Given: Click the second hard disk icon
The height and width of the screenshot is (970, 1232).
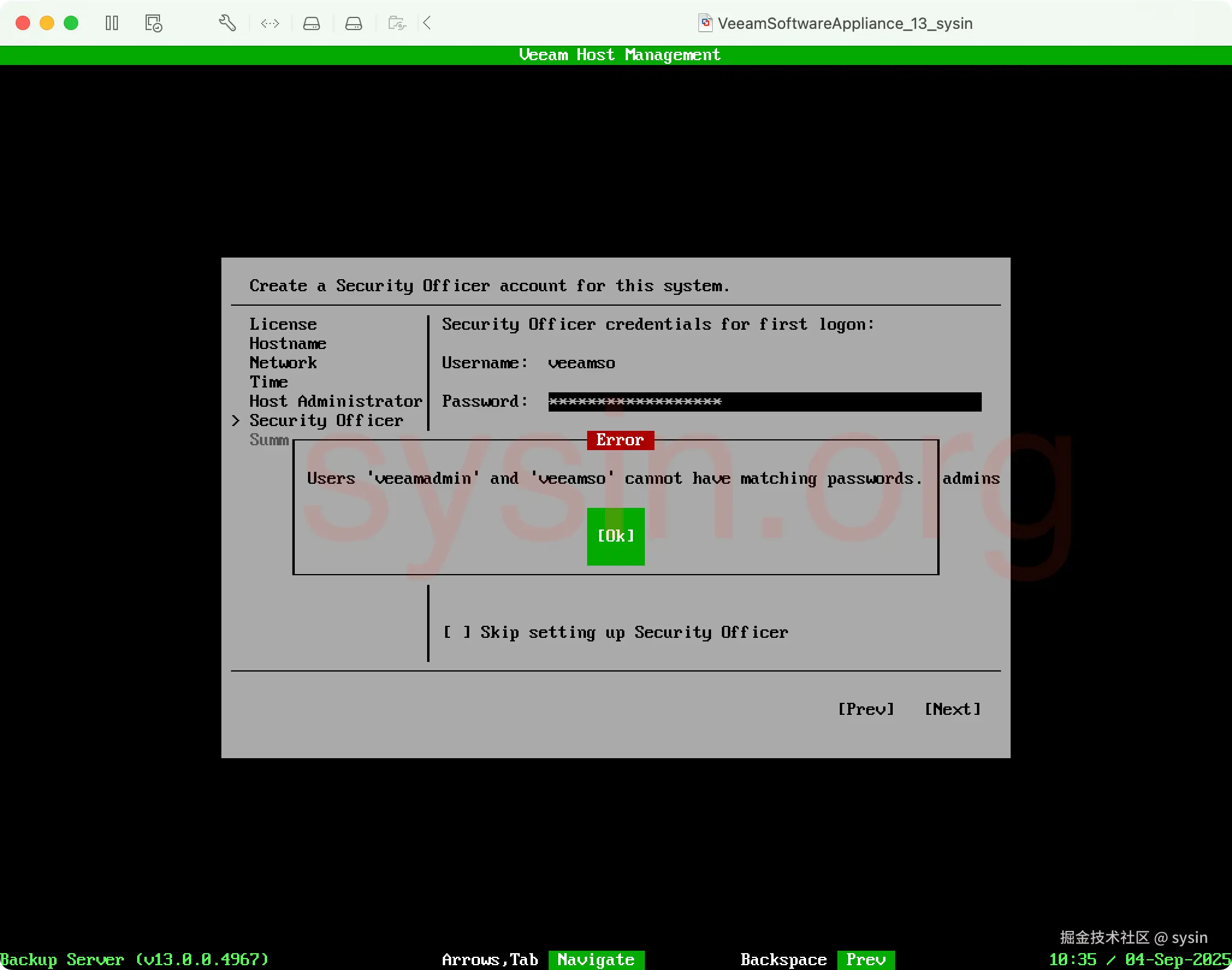Looking at the screenshot, I should point(353,23).
